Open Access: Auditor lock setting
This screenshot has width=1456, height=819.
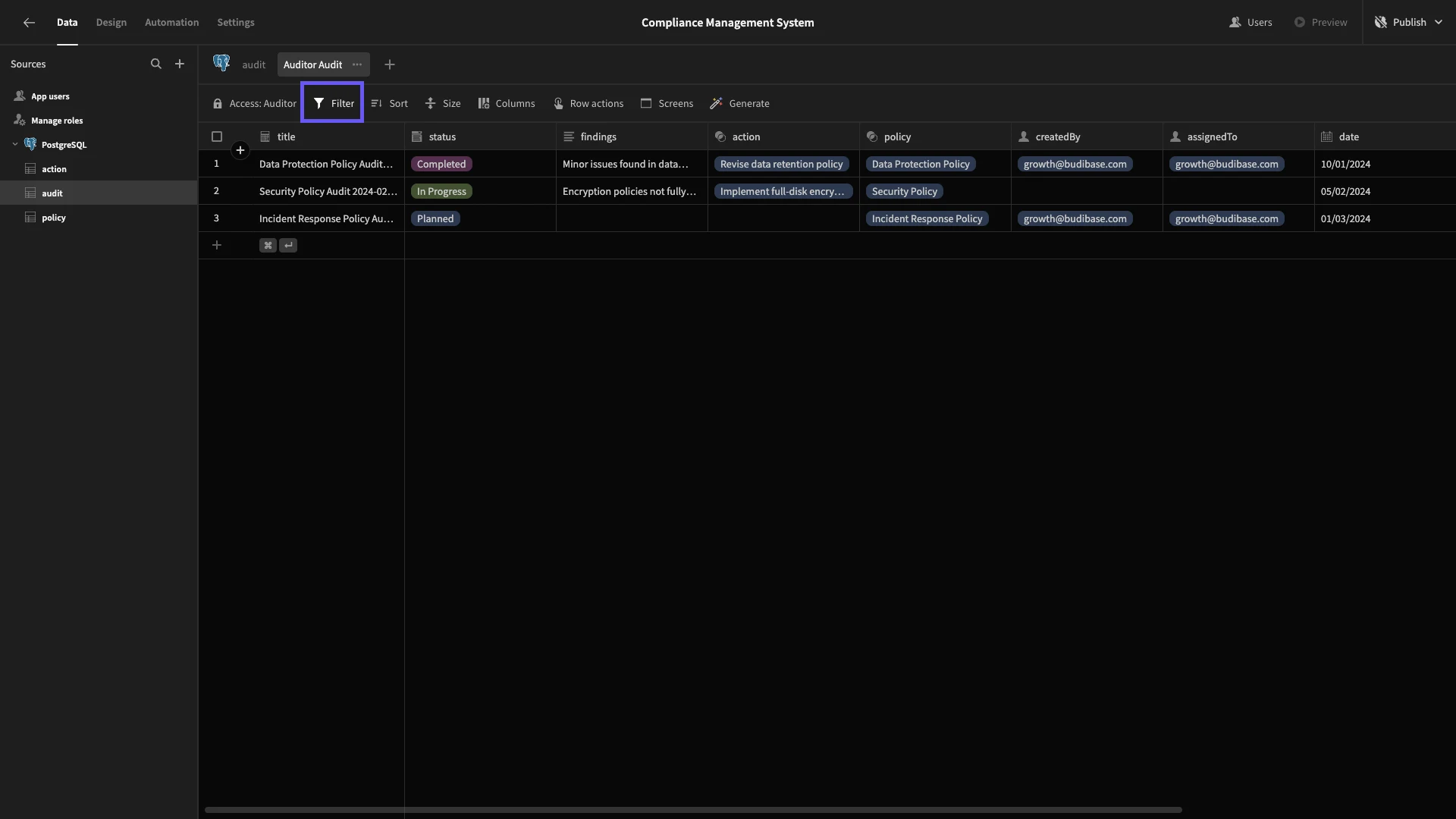(255, 104)
